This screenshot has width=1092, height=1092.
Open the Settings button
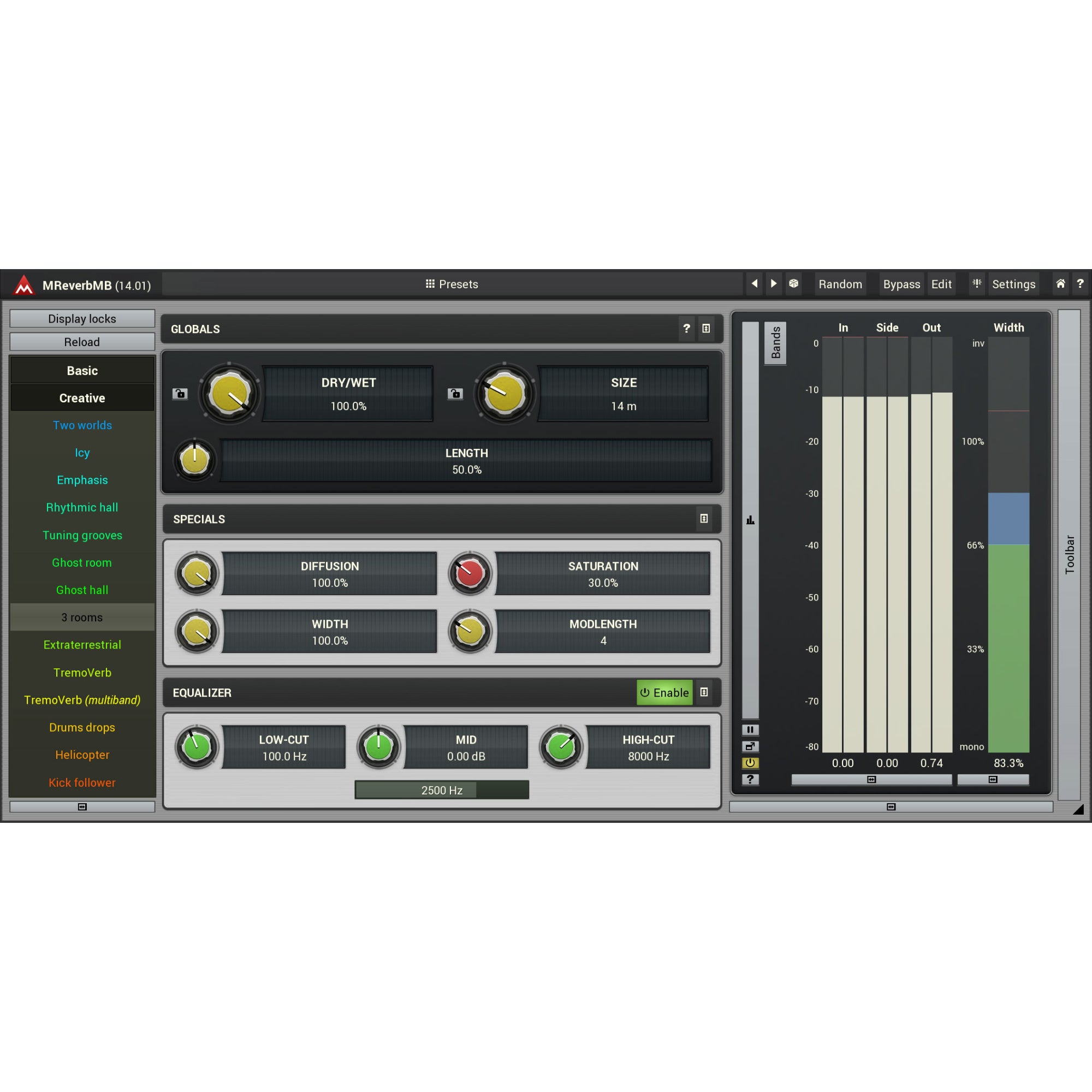tap(1014, 284)
